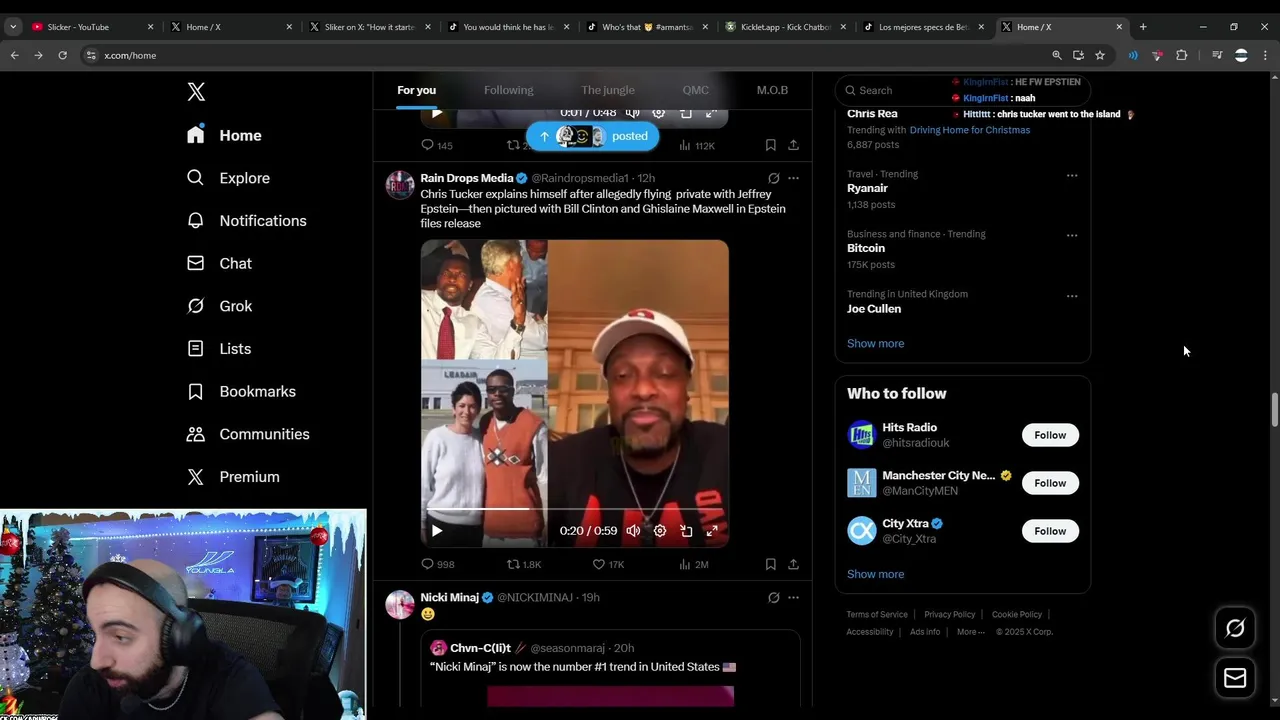This screenshot has height=720, width=1280.
Task: Open Grok explain on Nicki Minaj post
Action: 773,597
